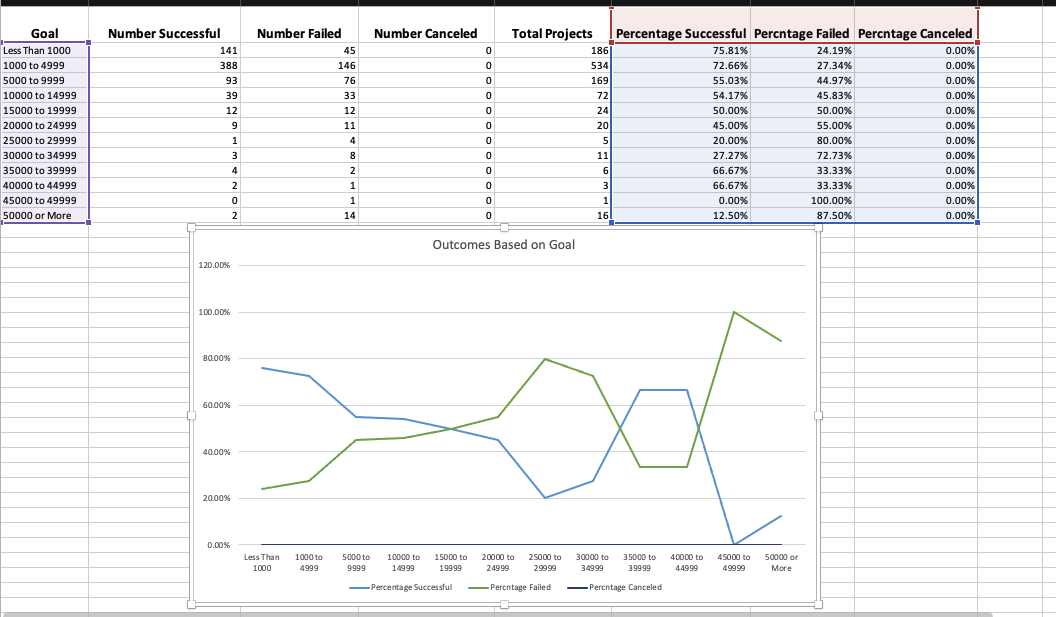This screenshot has height=617, width=1056.
Task: Select the '5000 to 9999' goal cell
Action: point(44,80)
